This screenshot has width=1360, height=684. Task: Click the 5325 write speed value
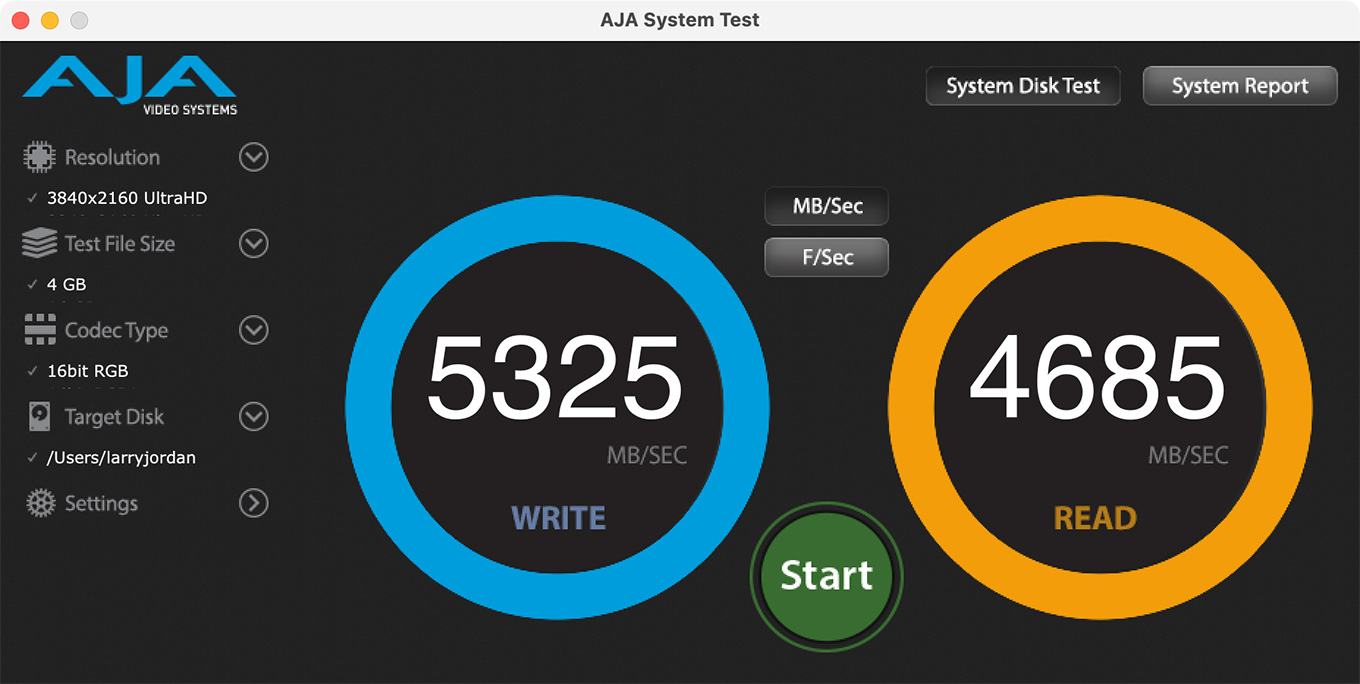coord(555,379)
